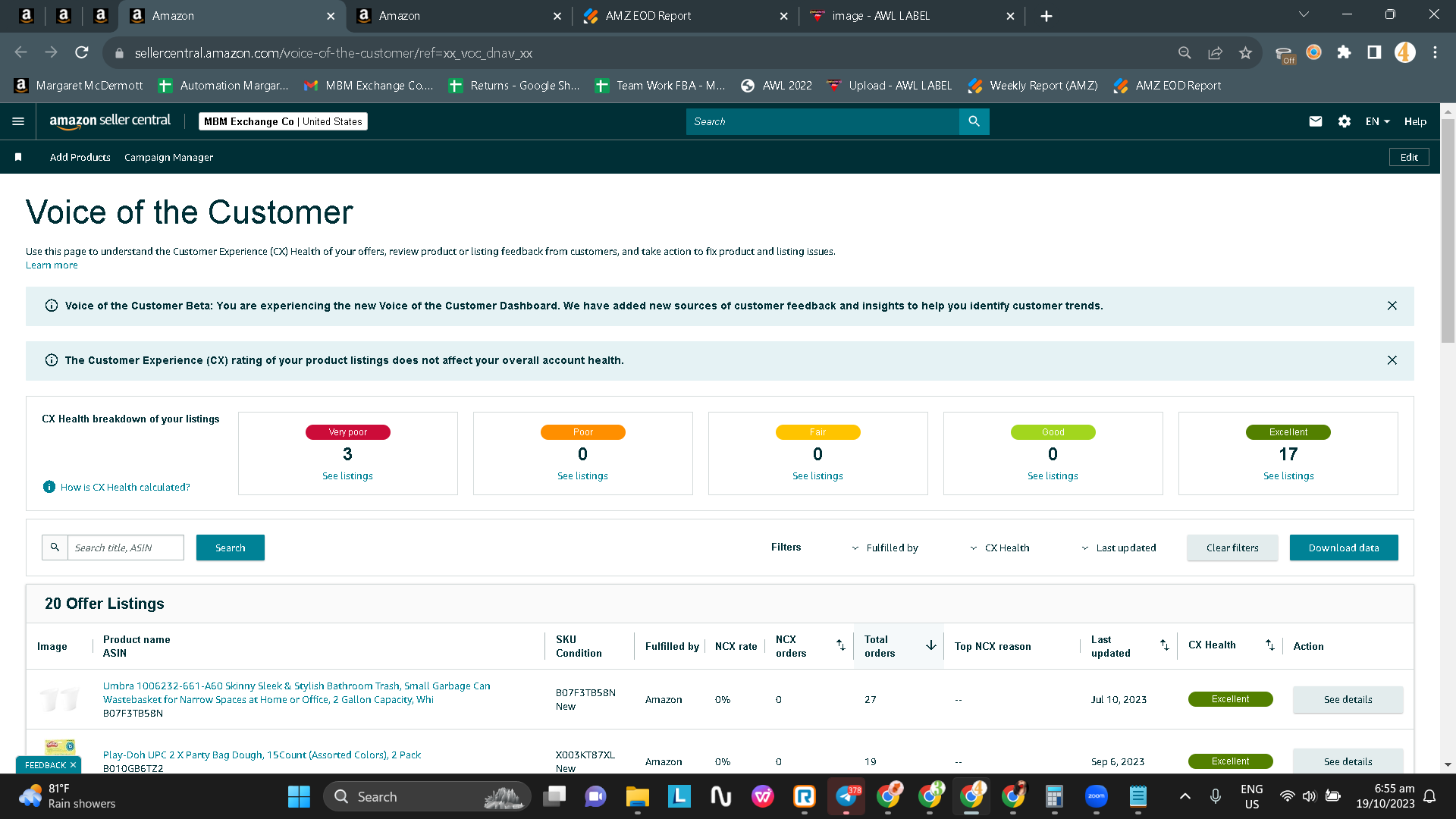Switch to the AMZ EOD Report tab
Viewport: 1456px width, 819px height.
(686, 16)
